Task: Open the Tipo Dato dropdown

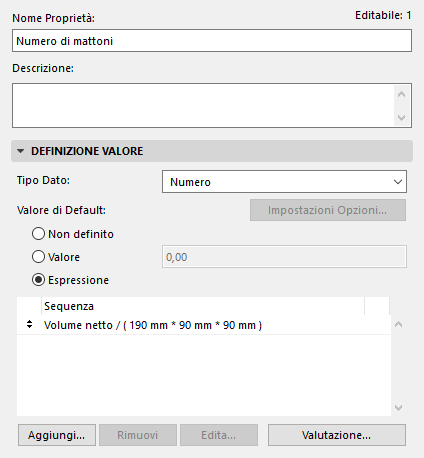Action: coord(284,182)
